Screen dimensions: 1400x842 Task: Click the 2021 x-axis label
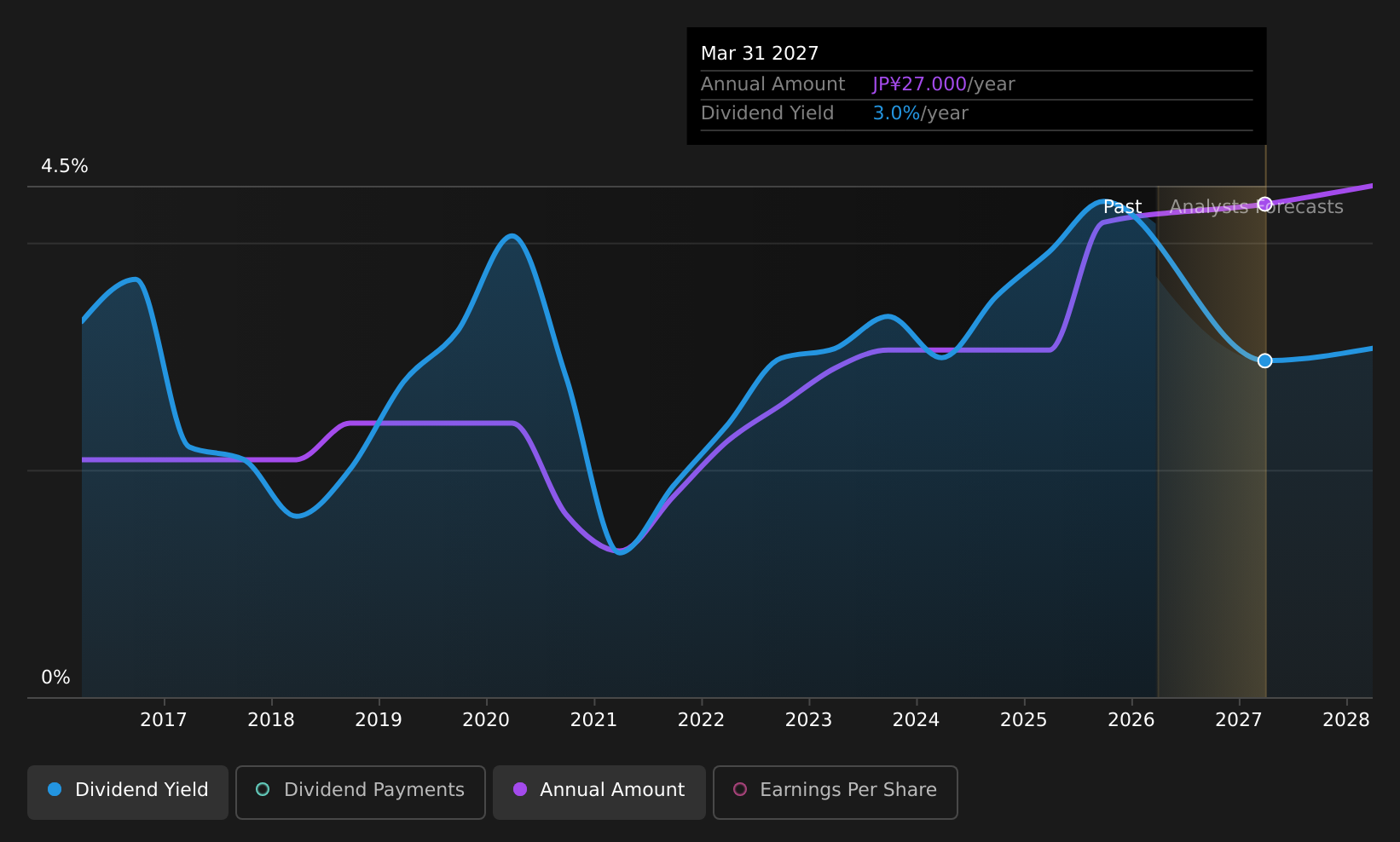coord(593,720)
